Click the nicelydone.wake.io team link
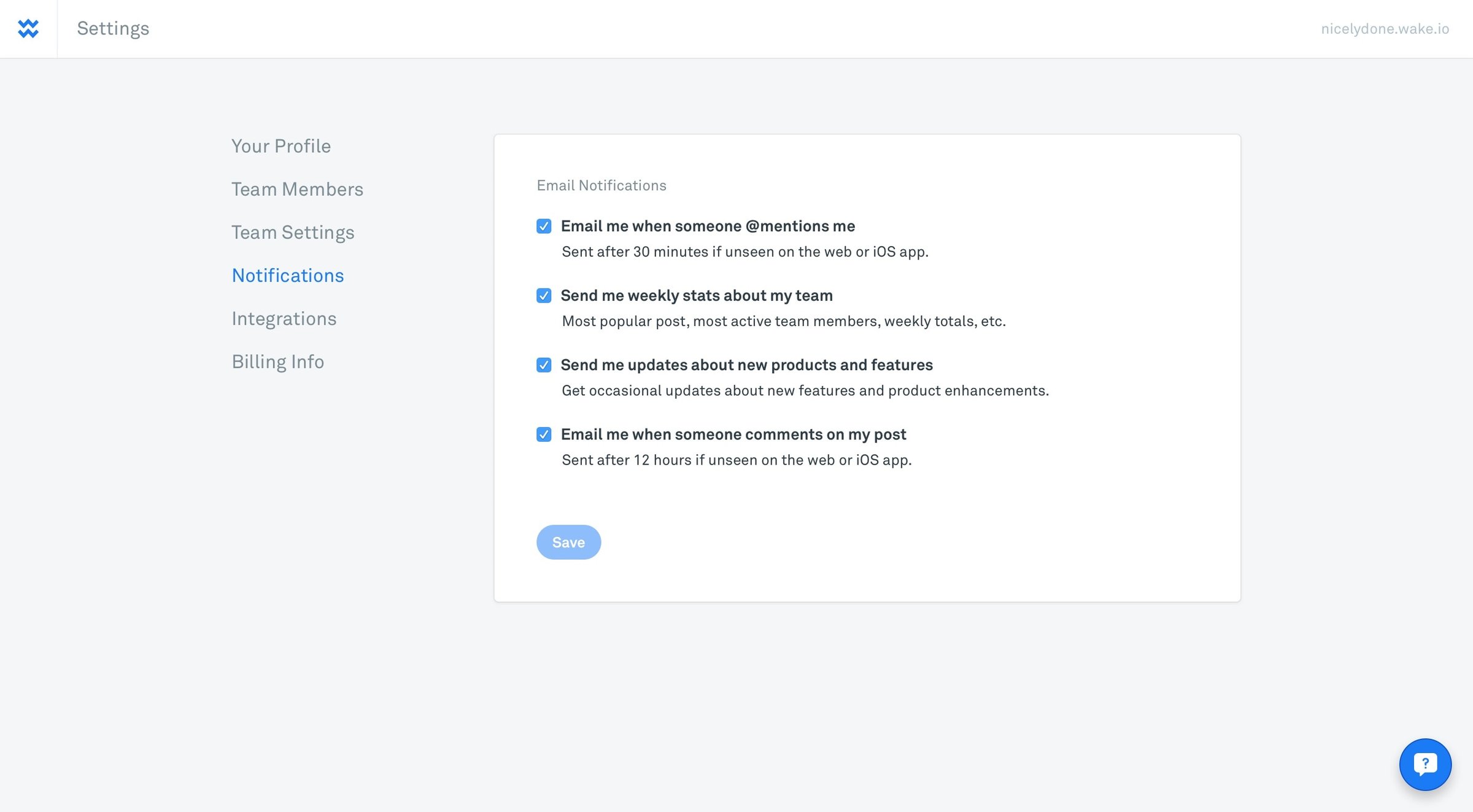The width and height of the screenshot is (1473, 812). tap(1385, 29)
